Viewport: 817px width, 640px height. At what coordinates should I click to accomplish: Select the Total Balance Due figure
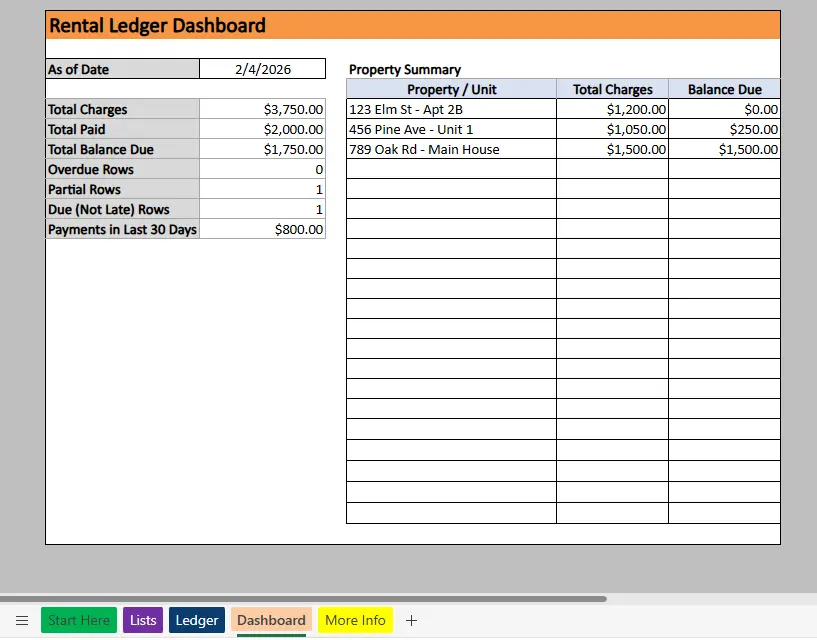[262, 149]
